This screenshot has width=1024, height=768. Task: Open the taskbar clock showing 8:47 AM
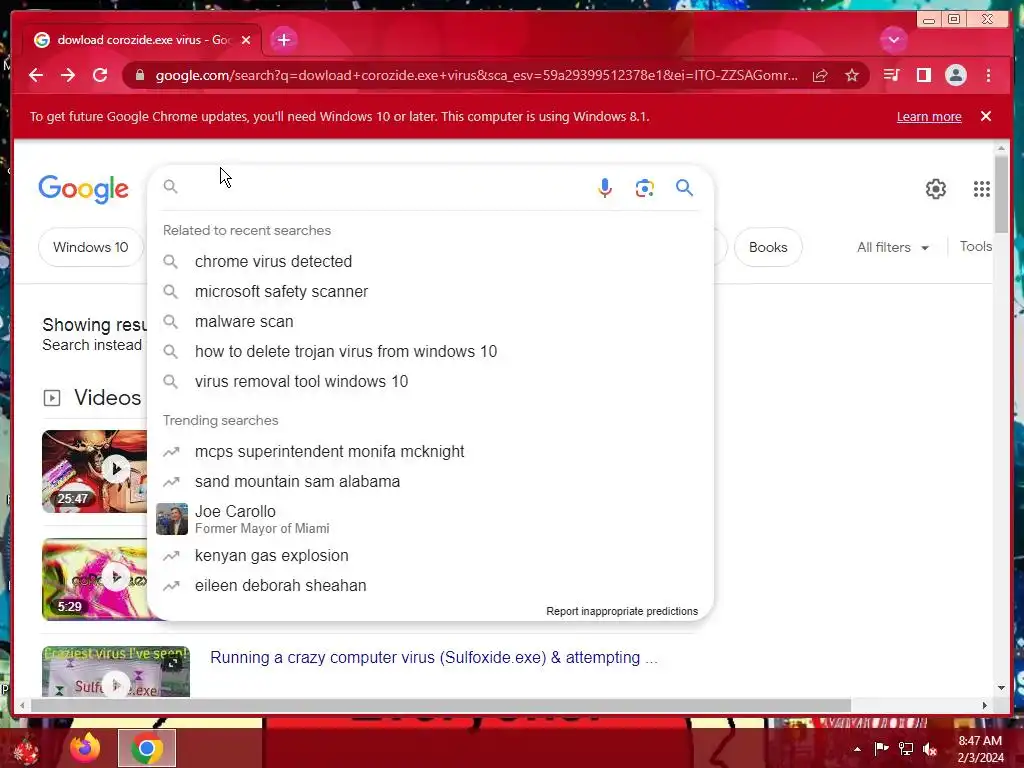tap(980, 749)
